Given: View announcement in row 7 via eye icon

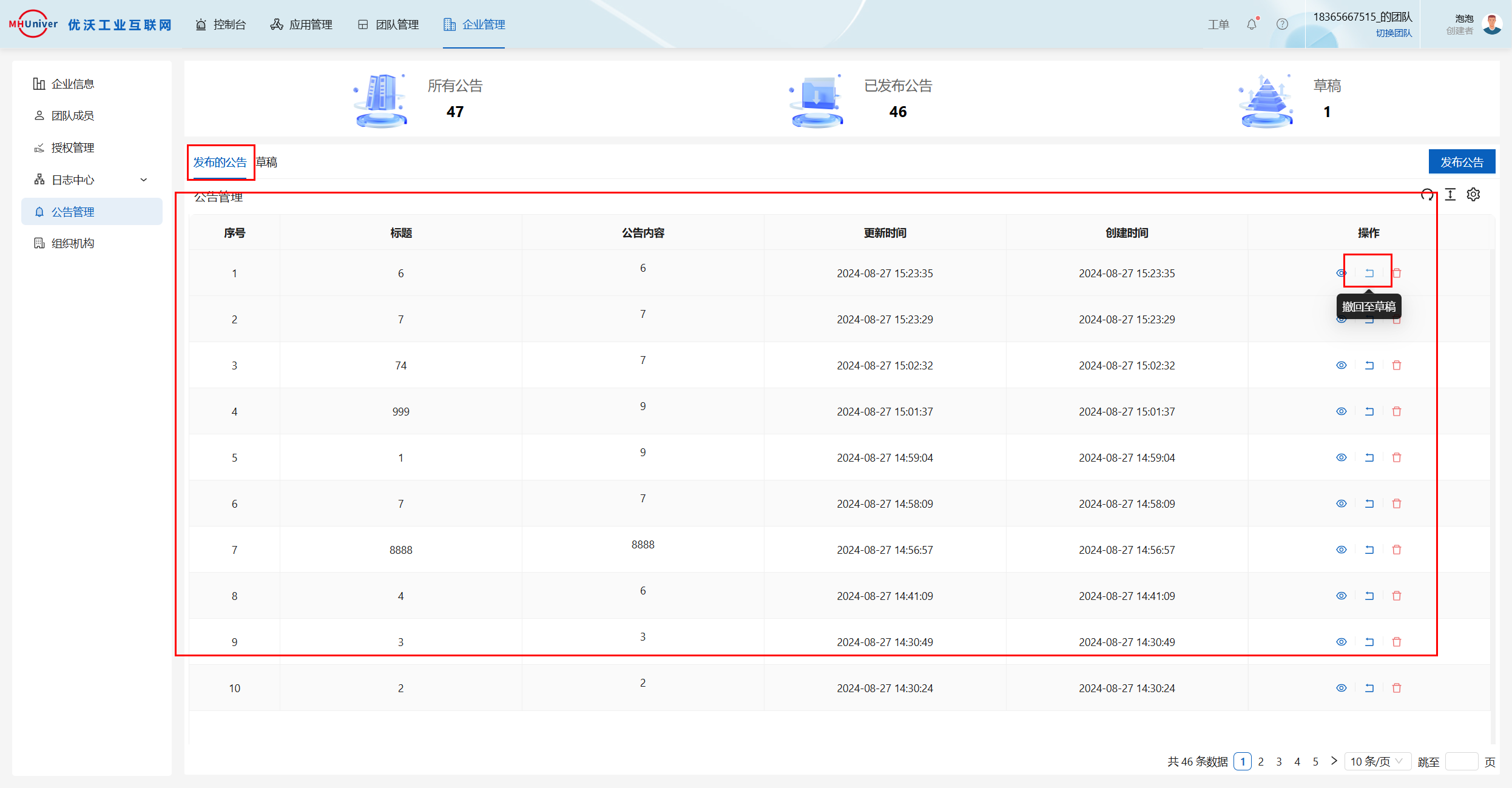Looking at the screenshot, I should click(1342, 550).
